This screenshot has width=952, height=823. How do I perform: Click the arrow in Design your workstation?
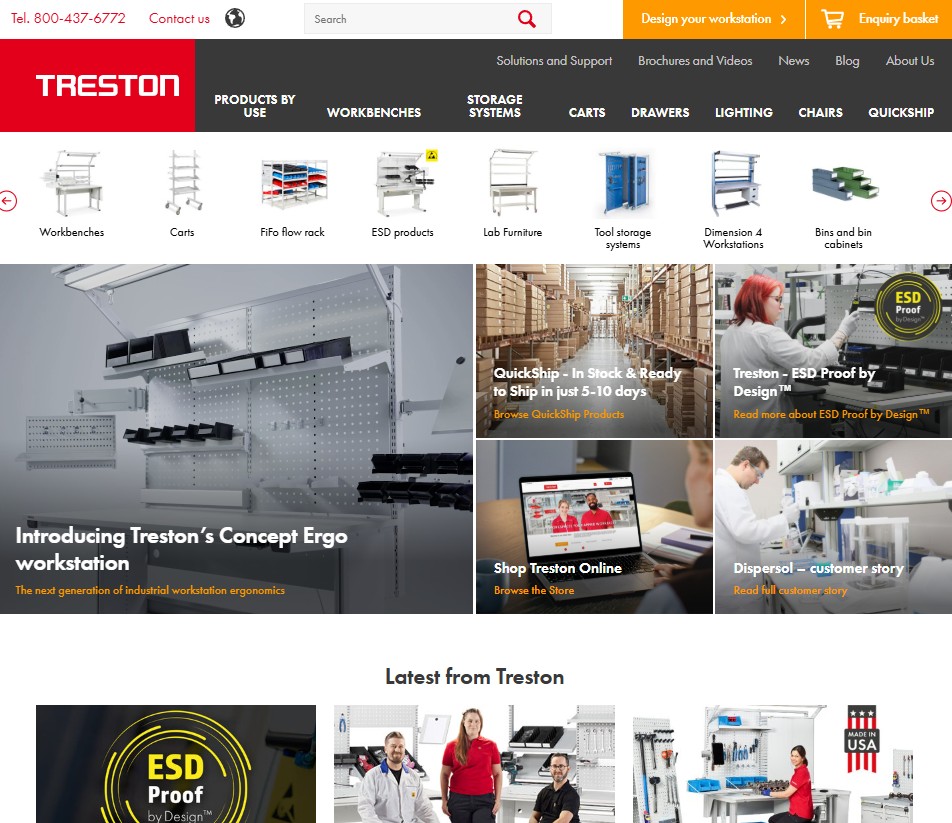(783, 19)
